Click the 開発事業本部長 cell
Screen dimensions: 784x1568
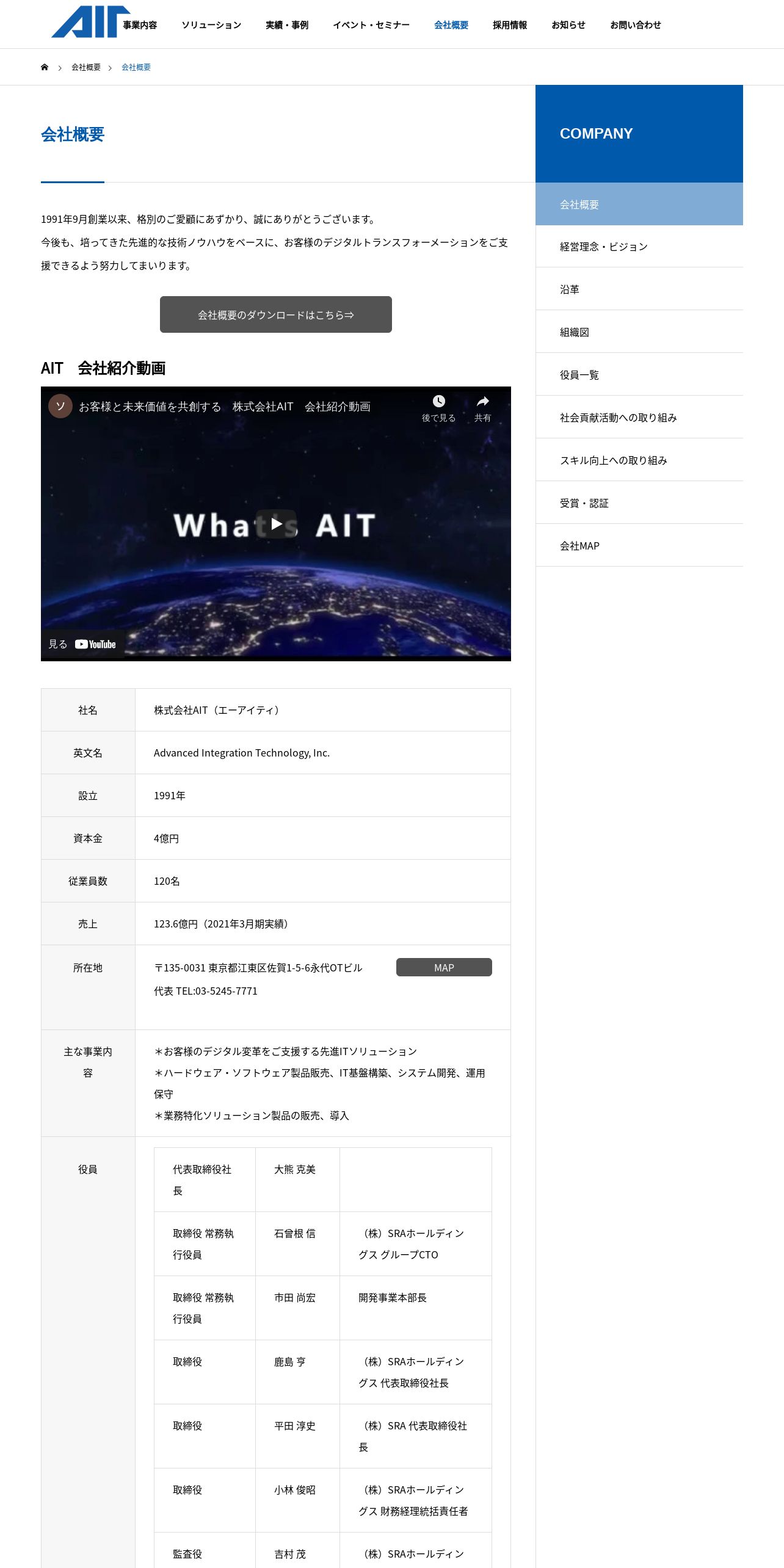pyautogui.click(x=416, y=1308)
